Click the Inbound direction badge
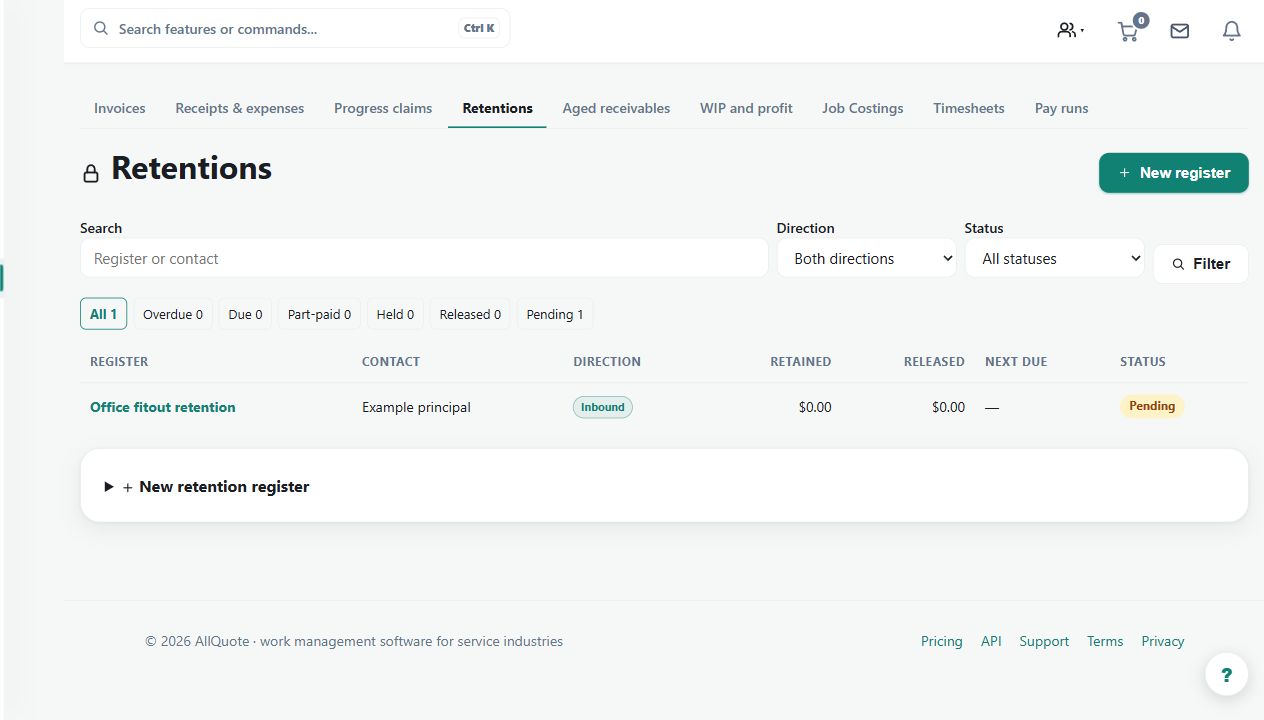 click(x=603, y=407)
